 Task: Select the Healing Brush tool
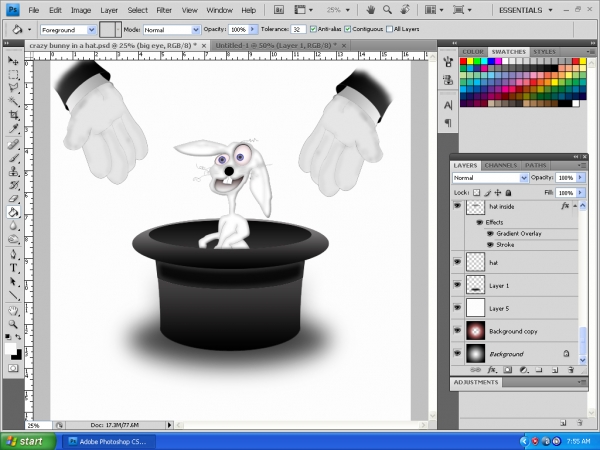[x=13, y=144]
